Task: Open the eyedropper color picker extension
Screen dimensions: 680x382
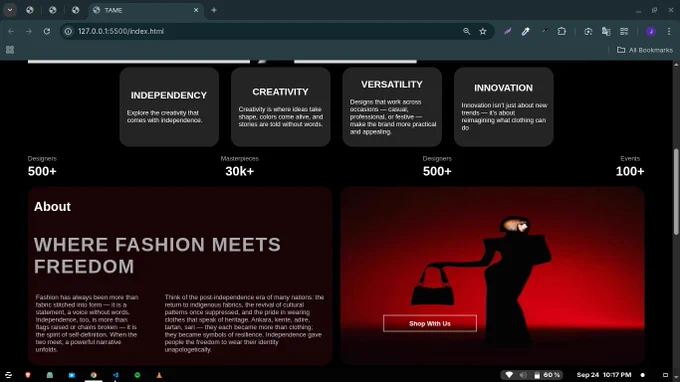Action: coord(526,31)
